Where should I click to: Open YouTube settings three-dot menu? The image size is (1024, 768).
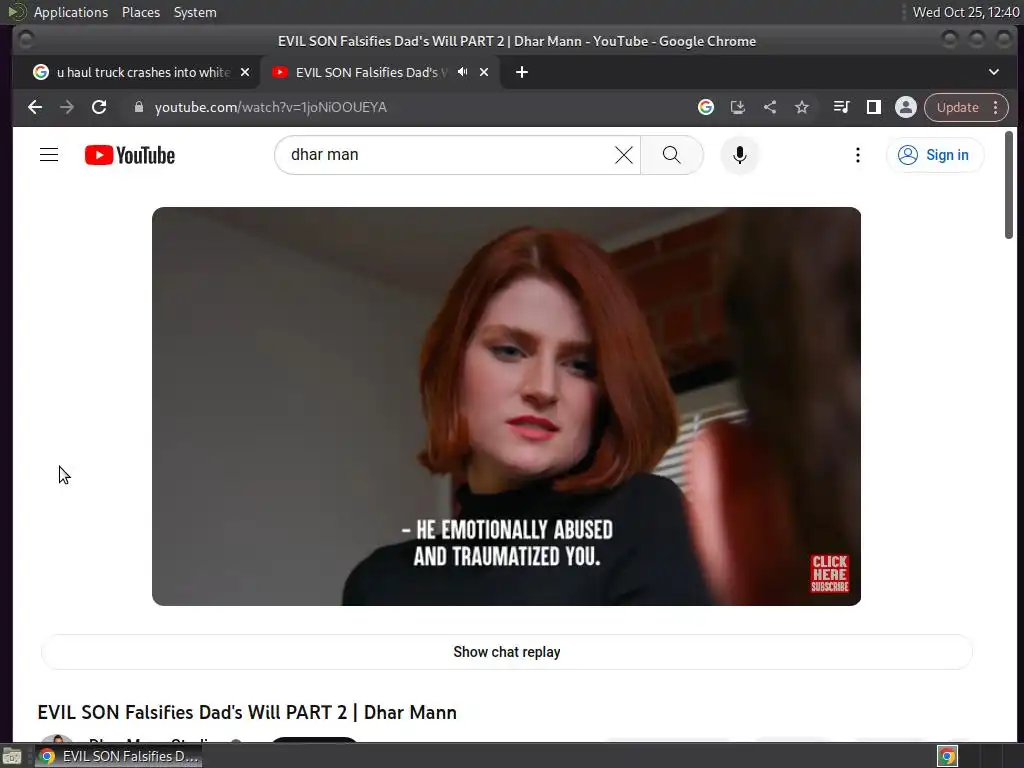pyautogui.click(x=857, y=155)
